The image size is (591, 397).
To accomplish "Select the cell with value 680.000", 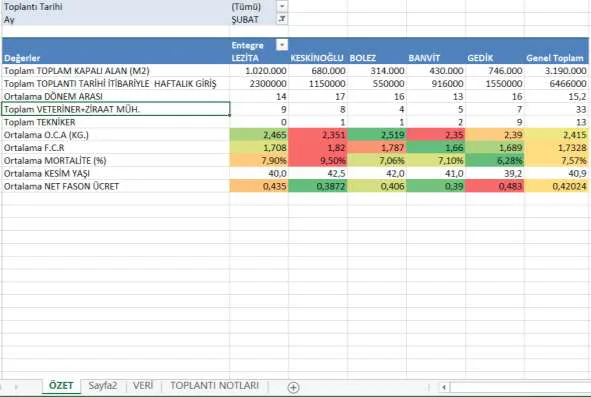I will pos(318,71).
